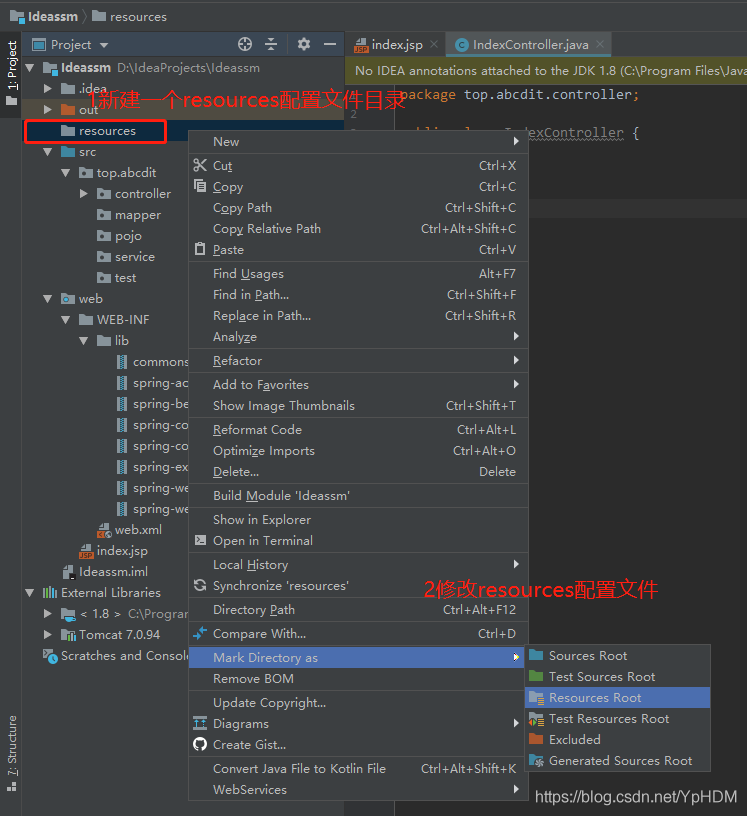Click Ideassm breadcrumb in navigation bar
The width and height of the screenshot is (747, 816).
pos(44,17)
